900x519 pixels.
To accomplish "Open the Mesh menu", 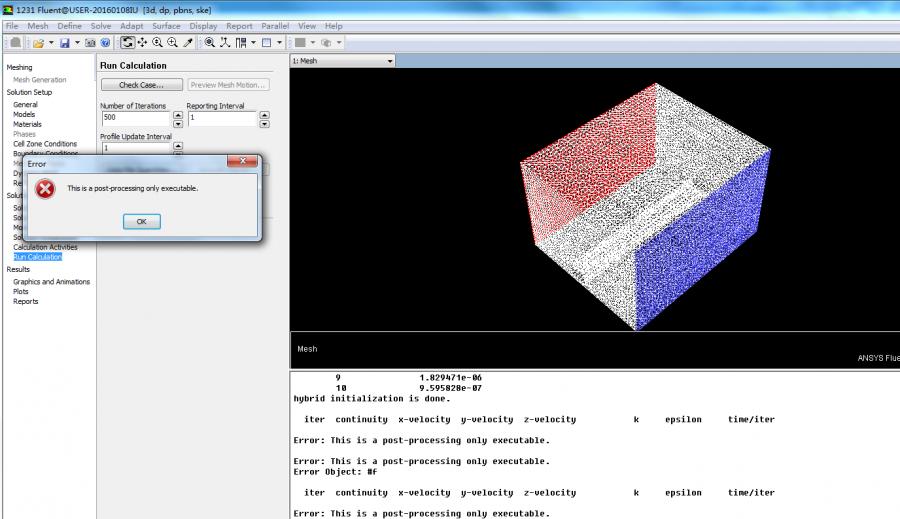I will pos(38,26).
